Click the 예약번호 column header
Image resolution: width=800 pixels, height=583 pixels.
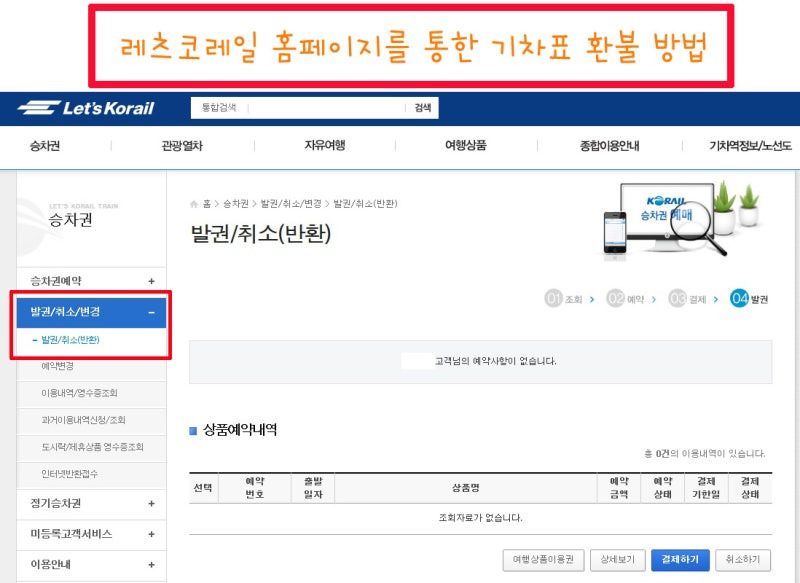255,488
